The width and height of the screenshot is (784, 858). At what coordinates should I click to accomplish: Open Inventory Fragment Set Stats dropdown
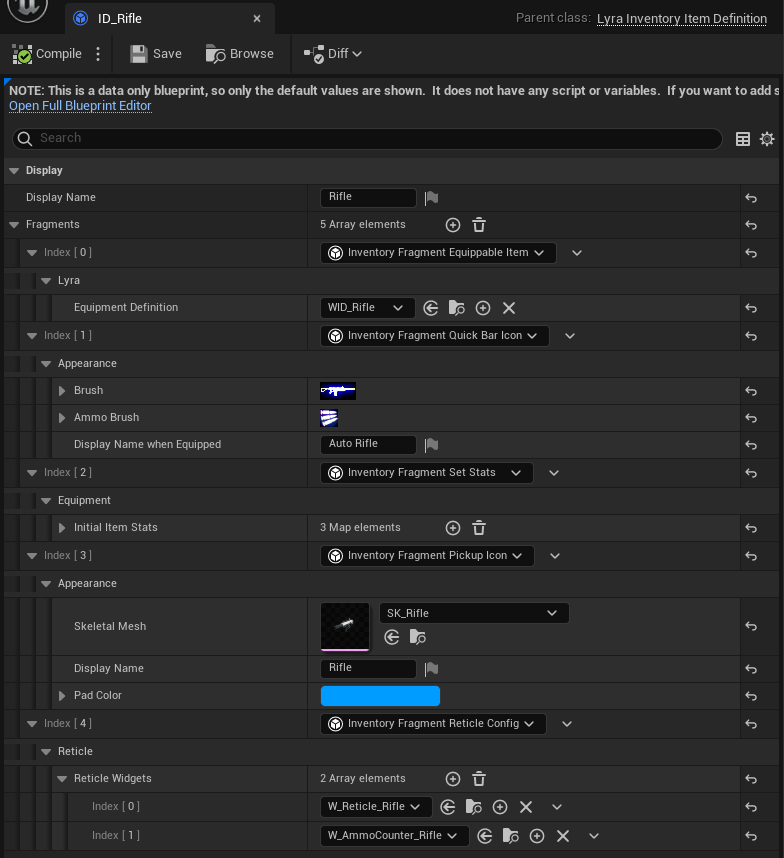point(426,473)
